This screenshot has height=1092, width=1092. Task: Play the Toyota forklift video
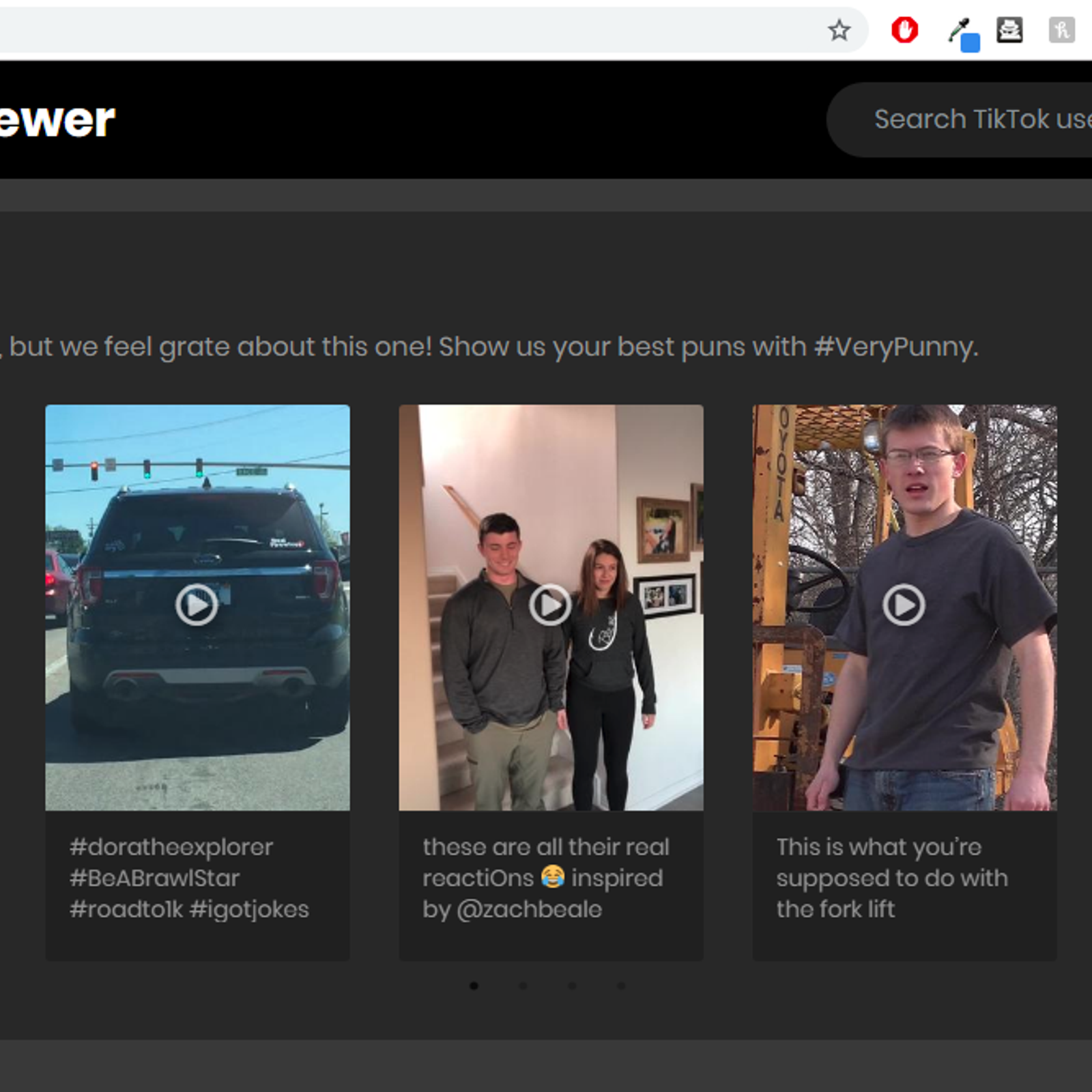(x=904, y=605)
